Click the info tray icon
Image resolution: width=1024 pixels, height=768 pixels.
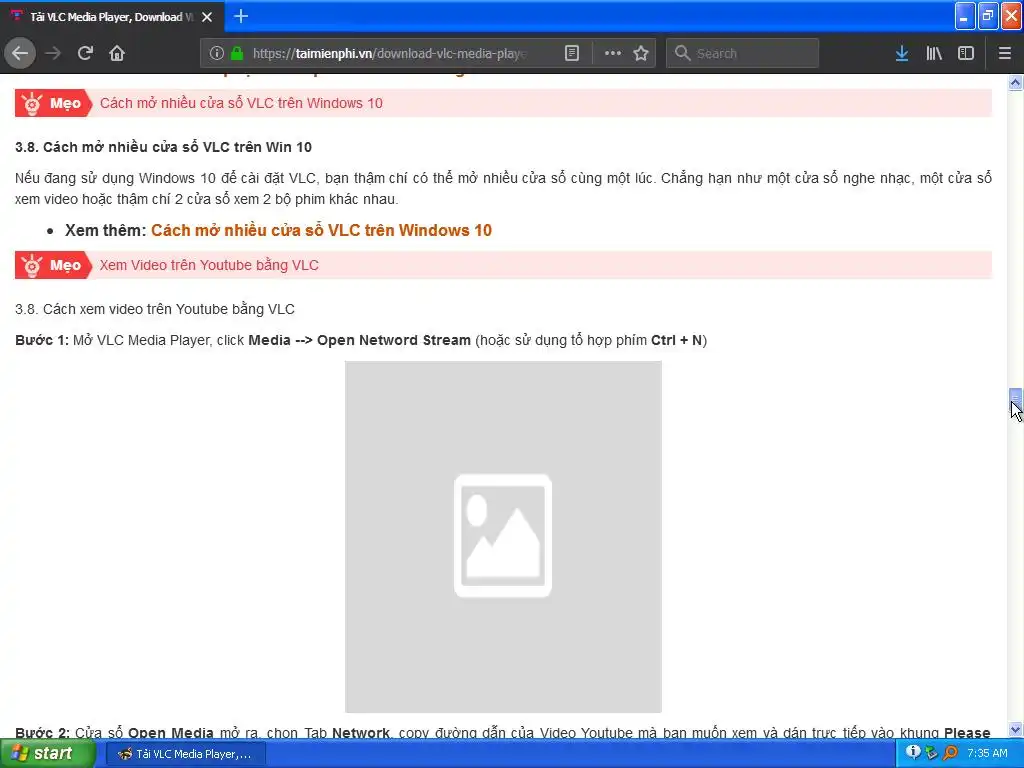point(913,753)
